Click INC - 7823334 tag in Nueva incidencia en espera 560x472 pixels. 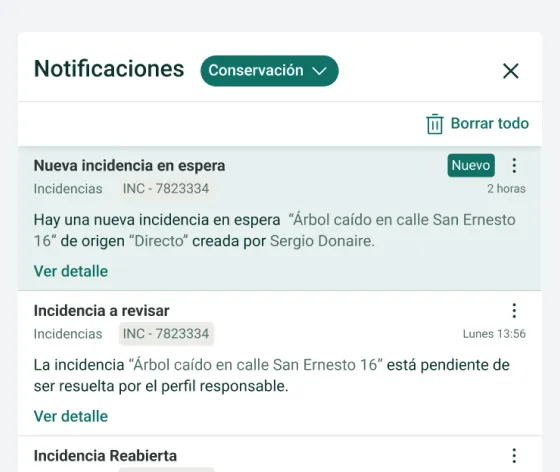coord(166,189)
